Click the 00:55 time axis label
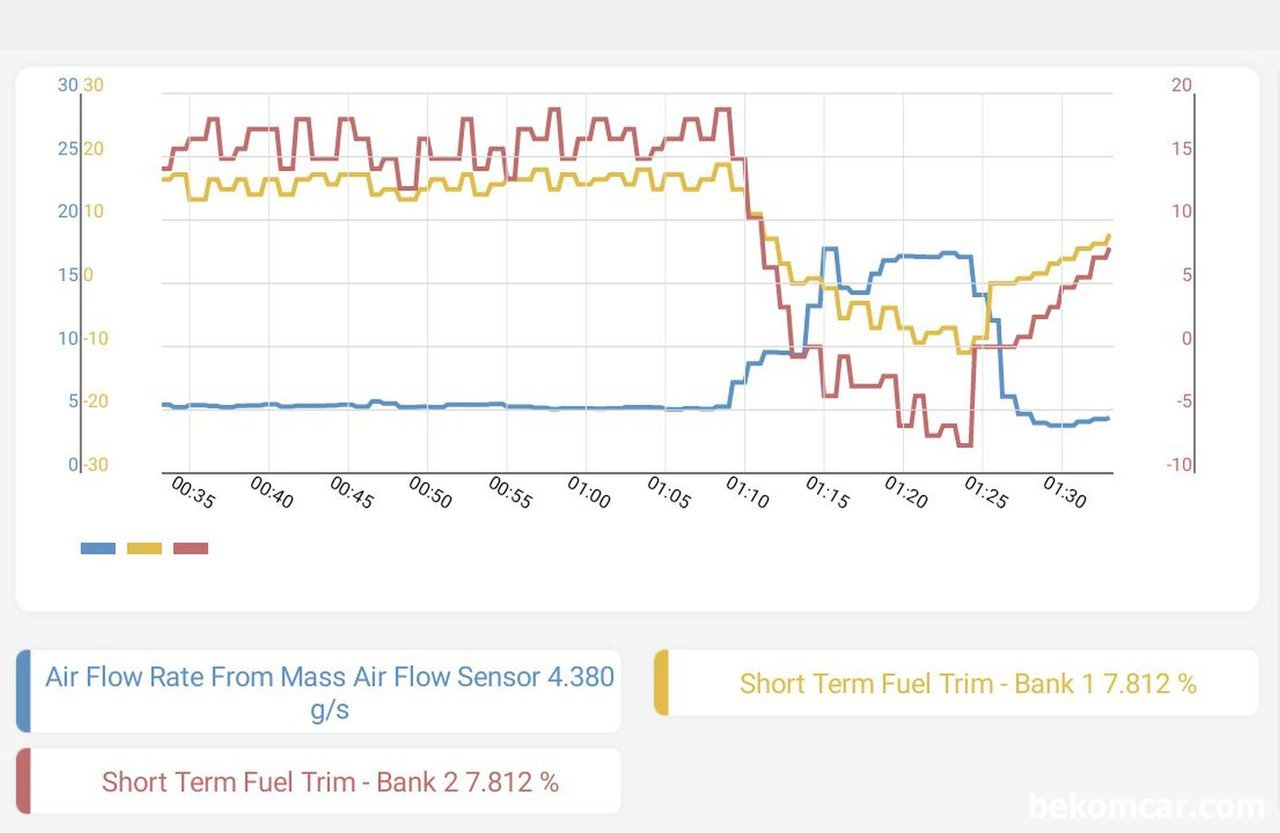This screenshot has height=833, width=1280. point(510,492)
